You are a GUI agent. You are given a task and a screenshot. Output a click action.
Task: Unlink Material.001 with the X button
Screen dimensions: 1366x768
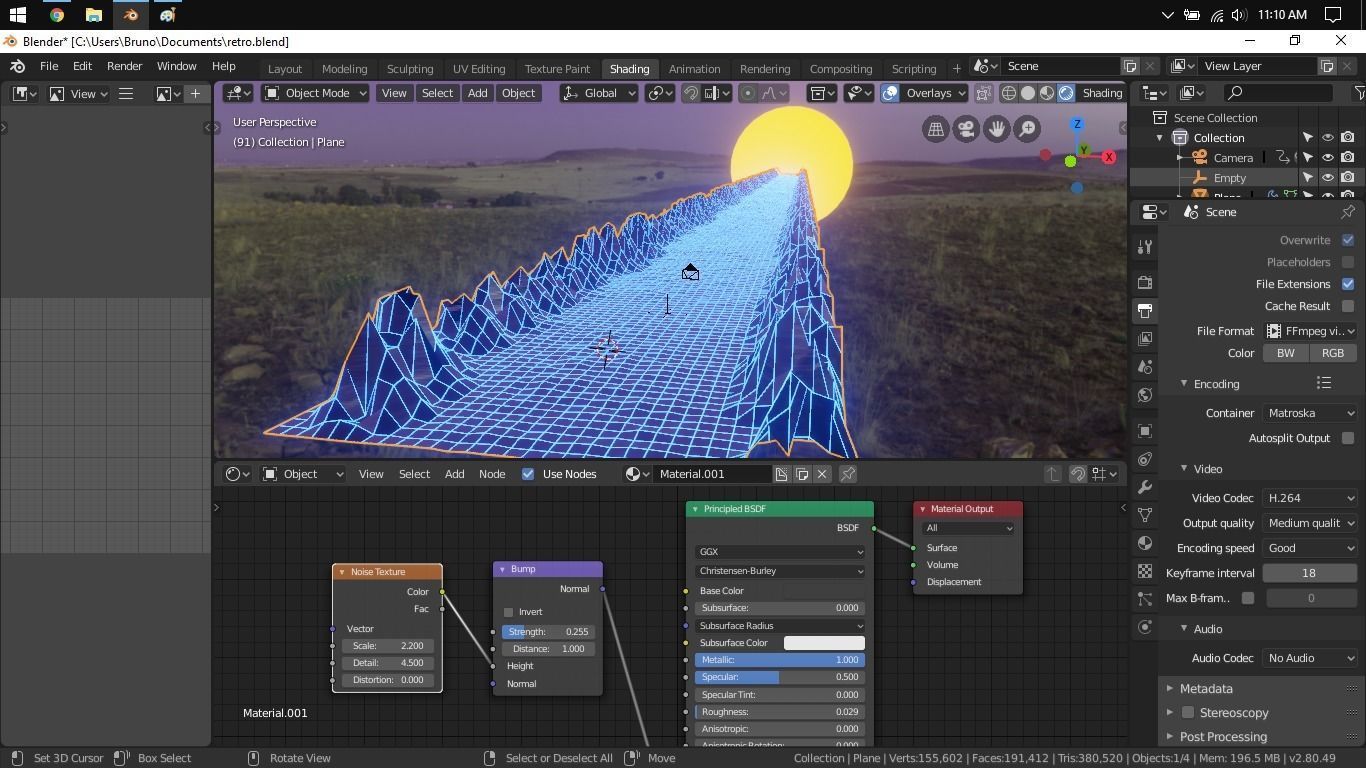822,474
